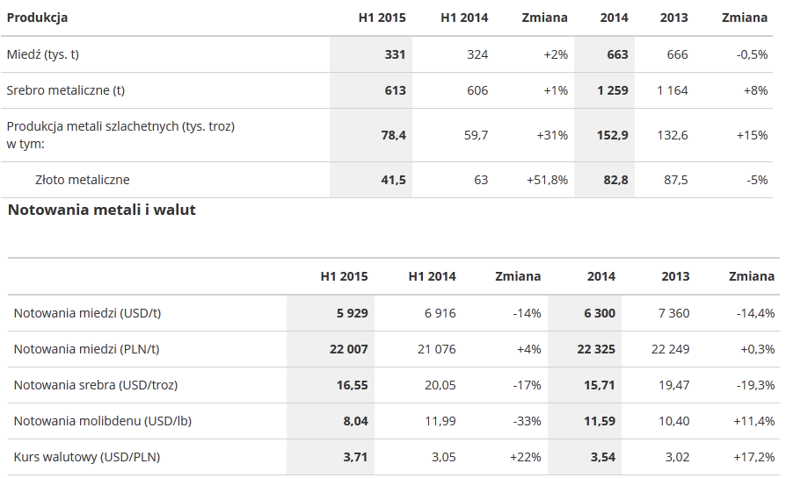
Task: Select the "Kurs walutowy (USD/PLN)" row label
Action: 87,457
